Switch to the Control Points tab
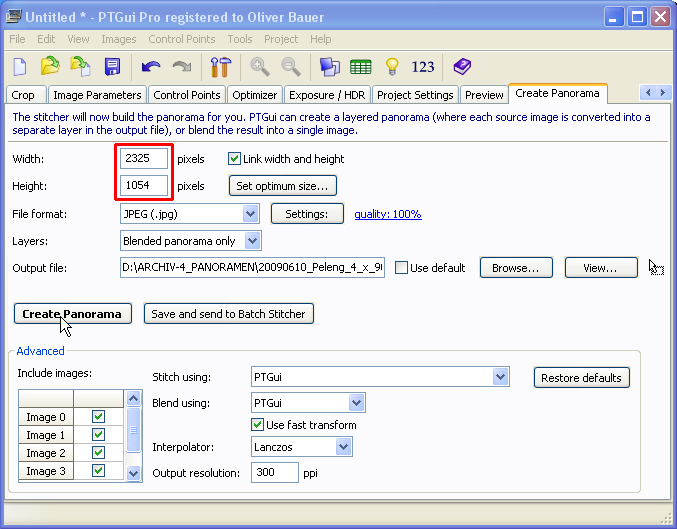The image size is (677, 529). pyautogui.click(x=186, y=95)
